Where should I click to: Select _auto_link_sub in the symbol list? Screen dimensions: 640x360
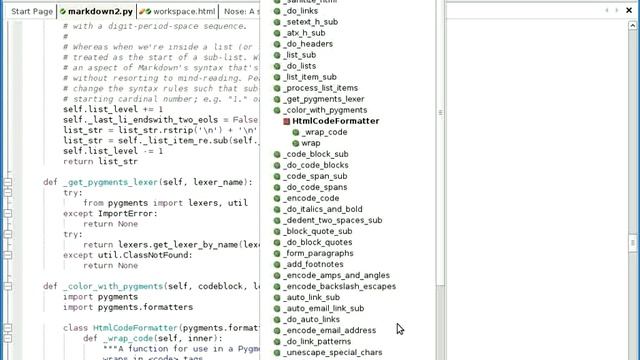[x=312, y=298]
